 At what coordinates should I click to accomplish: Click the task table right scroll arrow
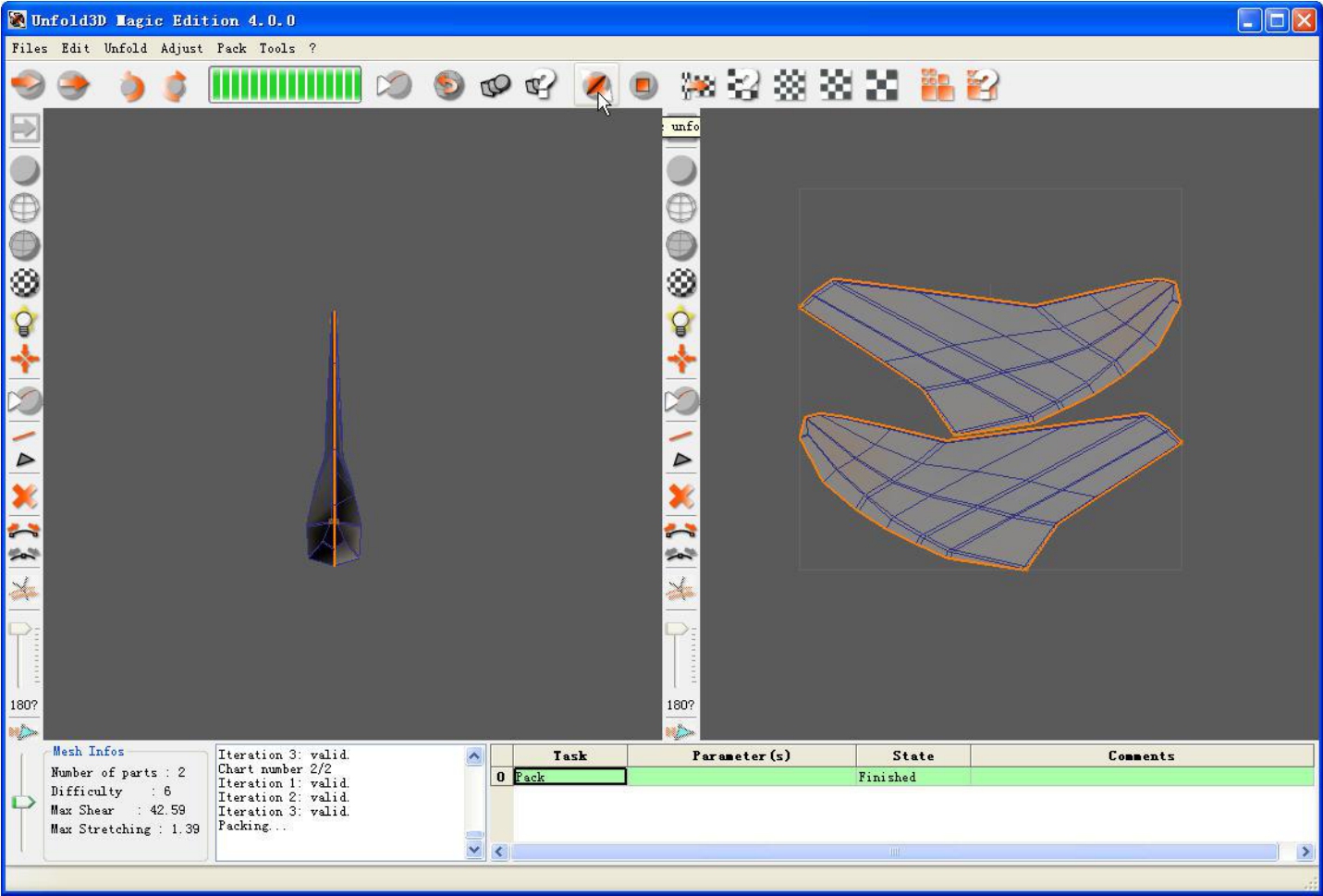click(x=1305, y=852)
